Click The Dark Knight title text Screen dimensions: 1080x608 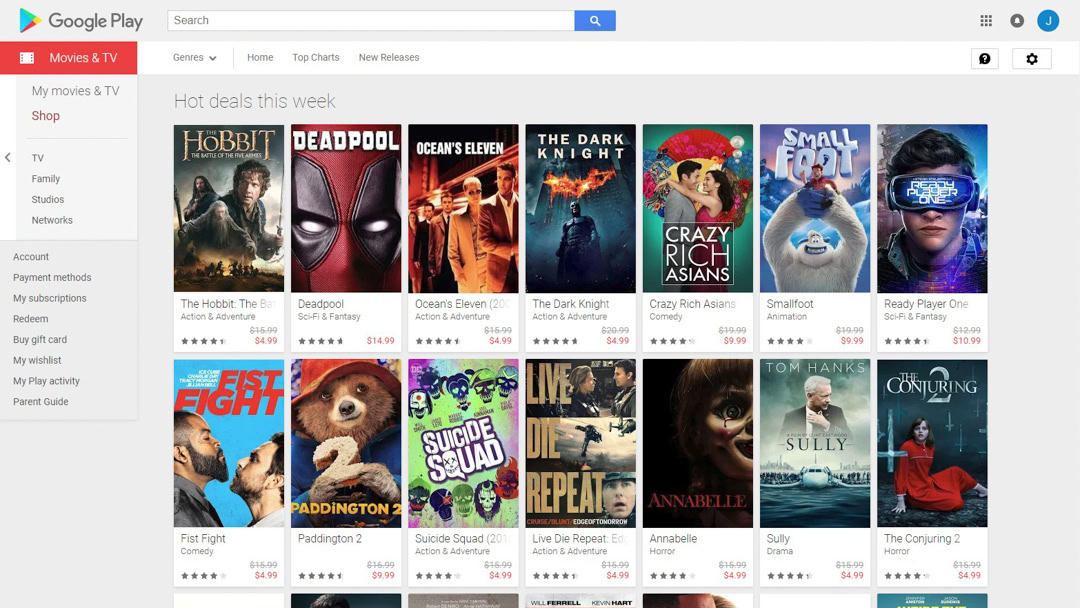570,304
